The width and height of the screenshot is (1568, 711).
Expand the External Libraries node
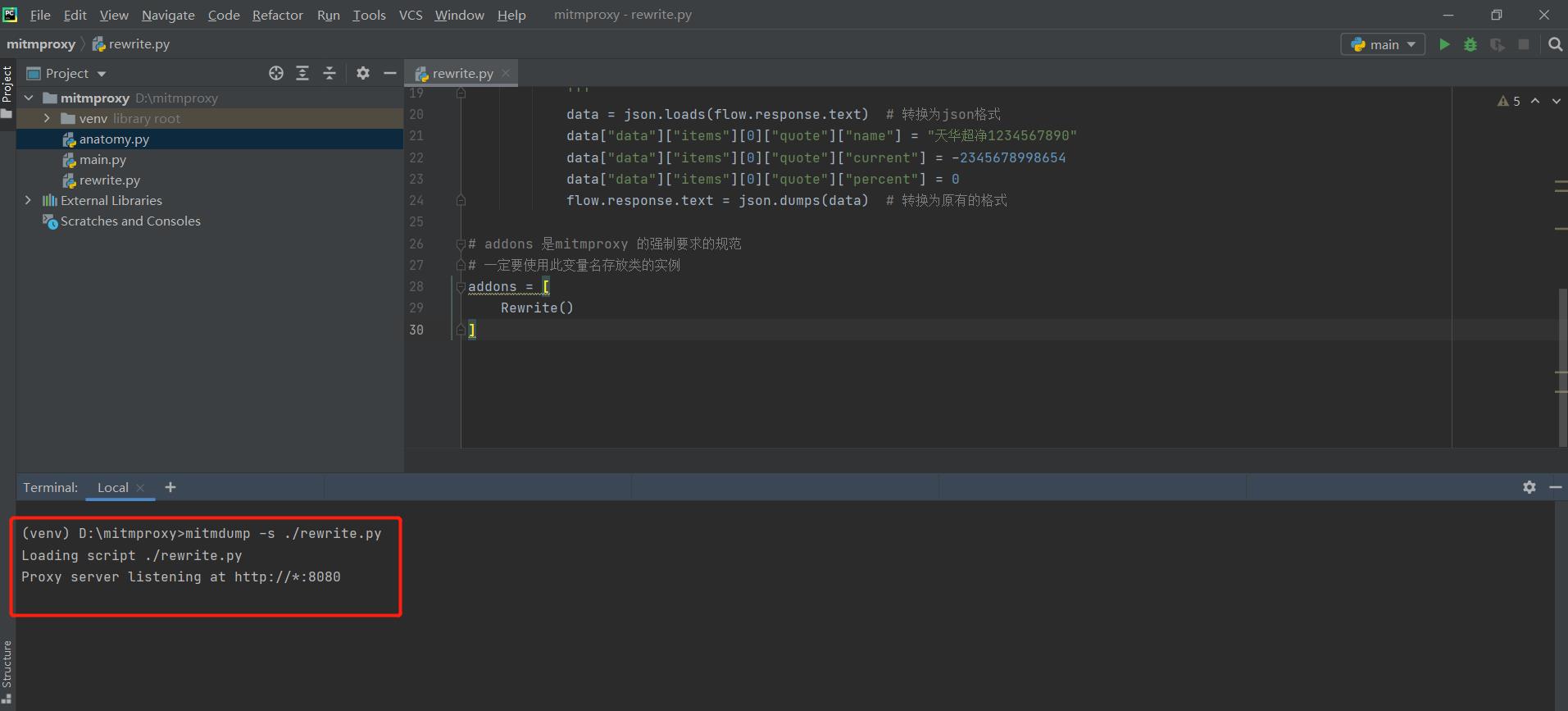click(x=29, y=200)
